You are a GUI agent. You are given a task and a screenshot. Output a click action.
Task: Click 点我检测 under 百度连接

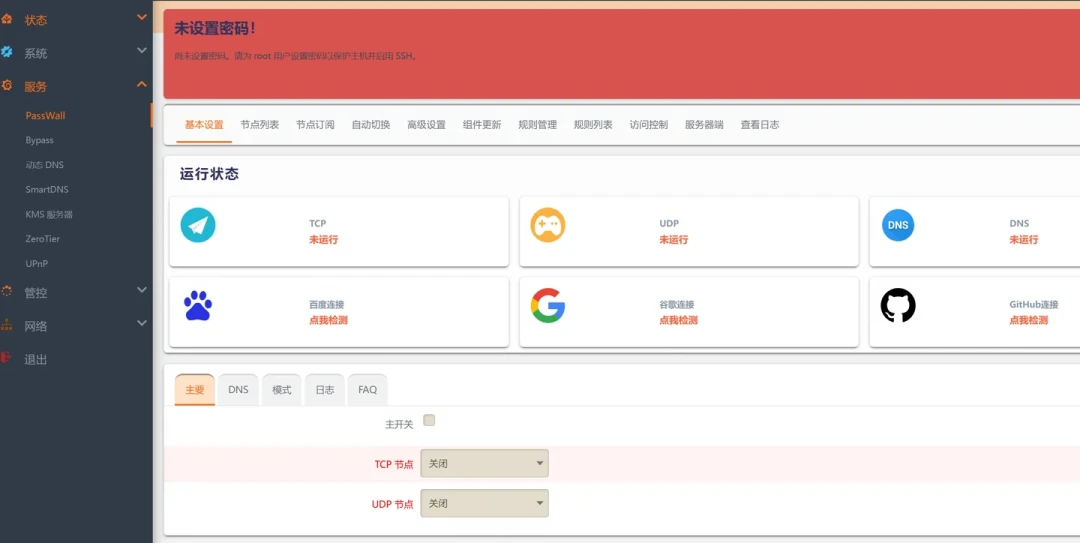329,320
